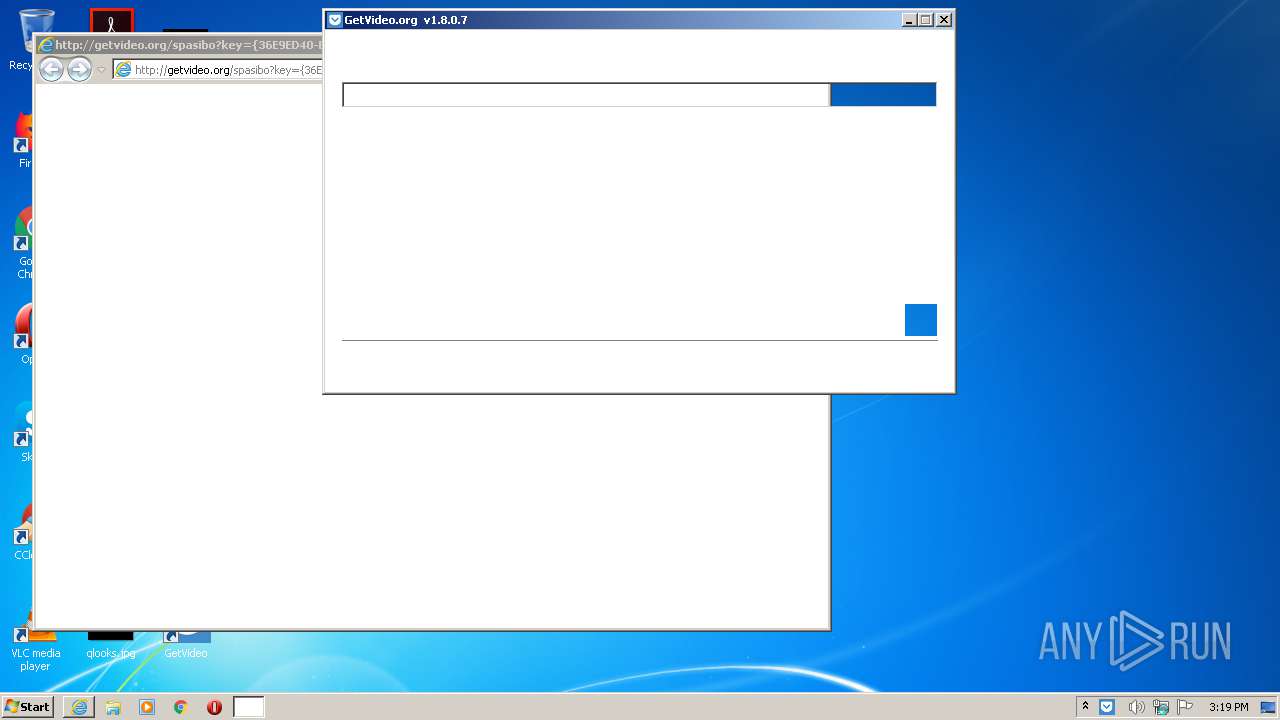
Task: Launch Windows Media Player from the taskbar
Action: 147,707
